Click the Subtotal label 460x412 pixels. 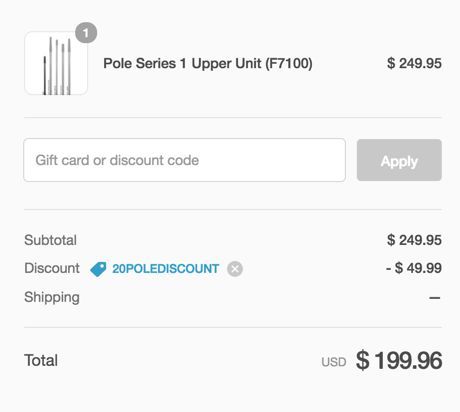(x=50, y=240)
